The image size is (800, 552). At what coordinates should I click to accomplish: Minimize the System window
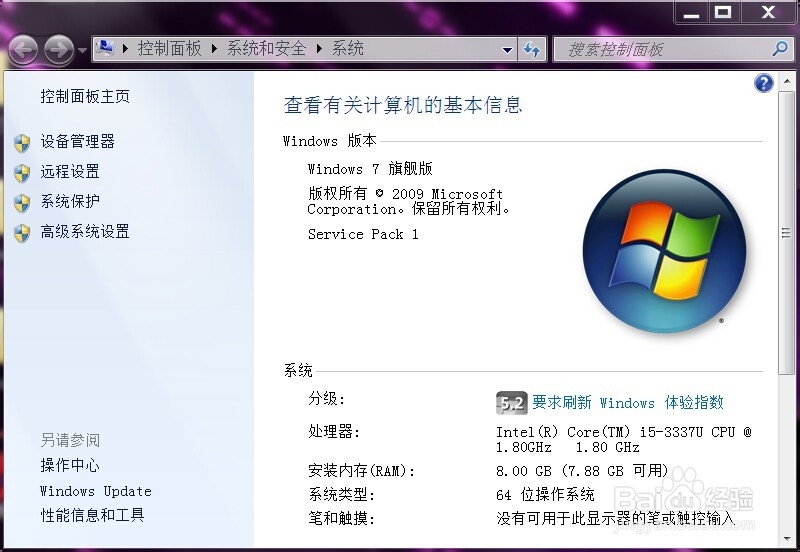point(691,12)
